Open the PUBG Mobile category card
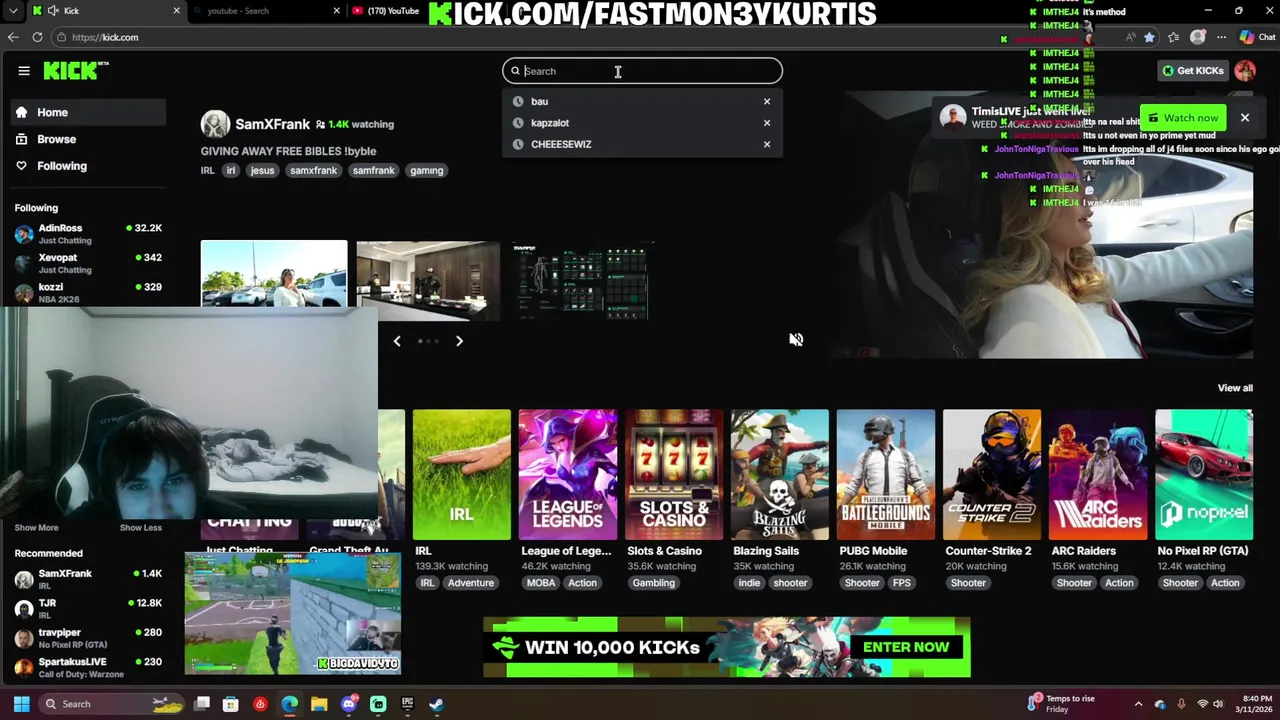Image resolution: width=1280 pixels, height=720 pixels. (x=885, y=474)
